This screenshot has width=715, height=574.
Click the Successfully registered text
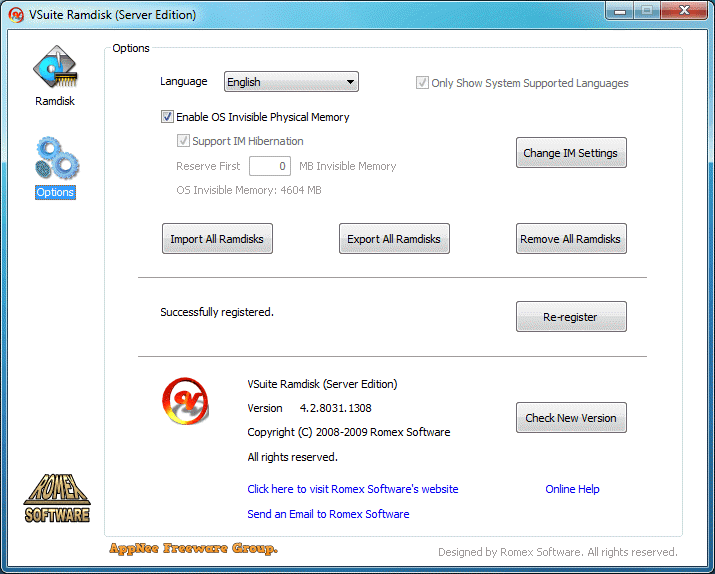217,312
